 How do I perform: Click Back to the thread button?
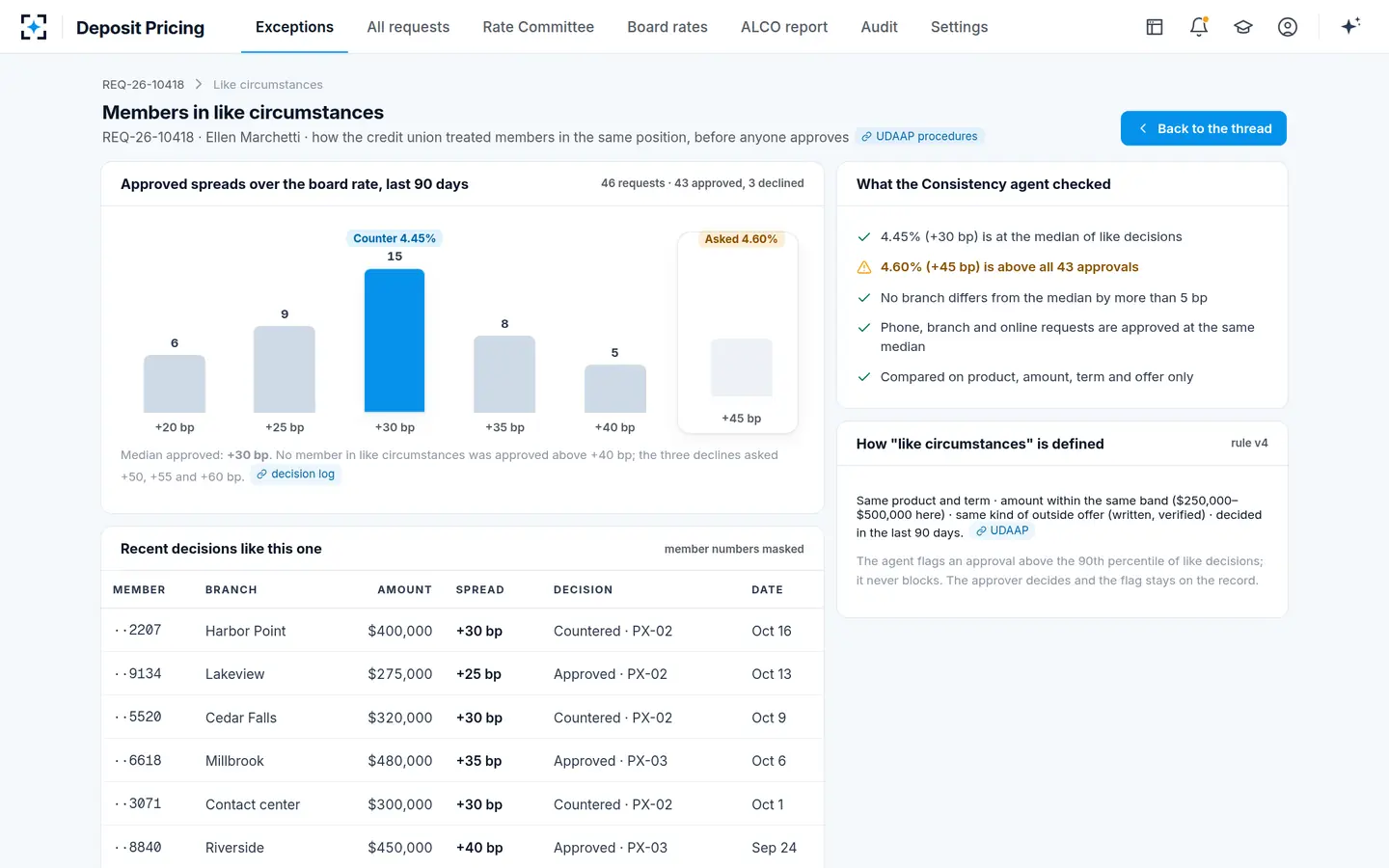(x=1204, y=128)
